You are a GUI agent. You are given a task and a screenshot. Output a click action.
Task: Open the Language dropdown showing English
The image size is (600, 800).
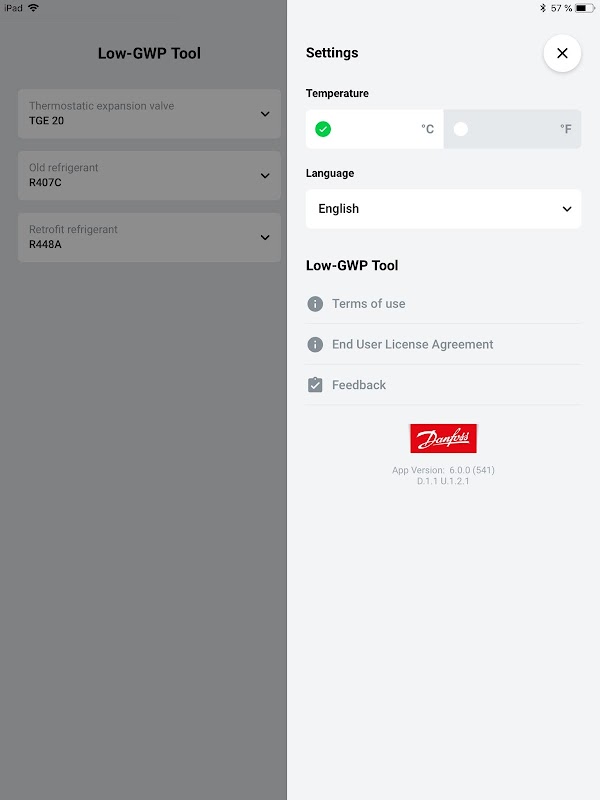[x=443, y=209]
